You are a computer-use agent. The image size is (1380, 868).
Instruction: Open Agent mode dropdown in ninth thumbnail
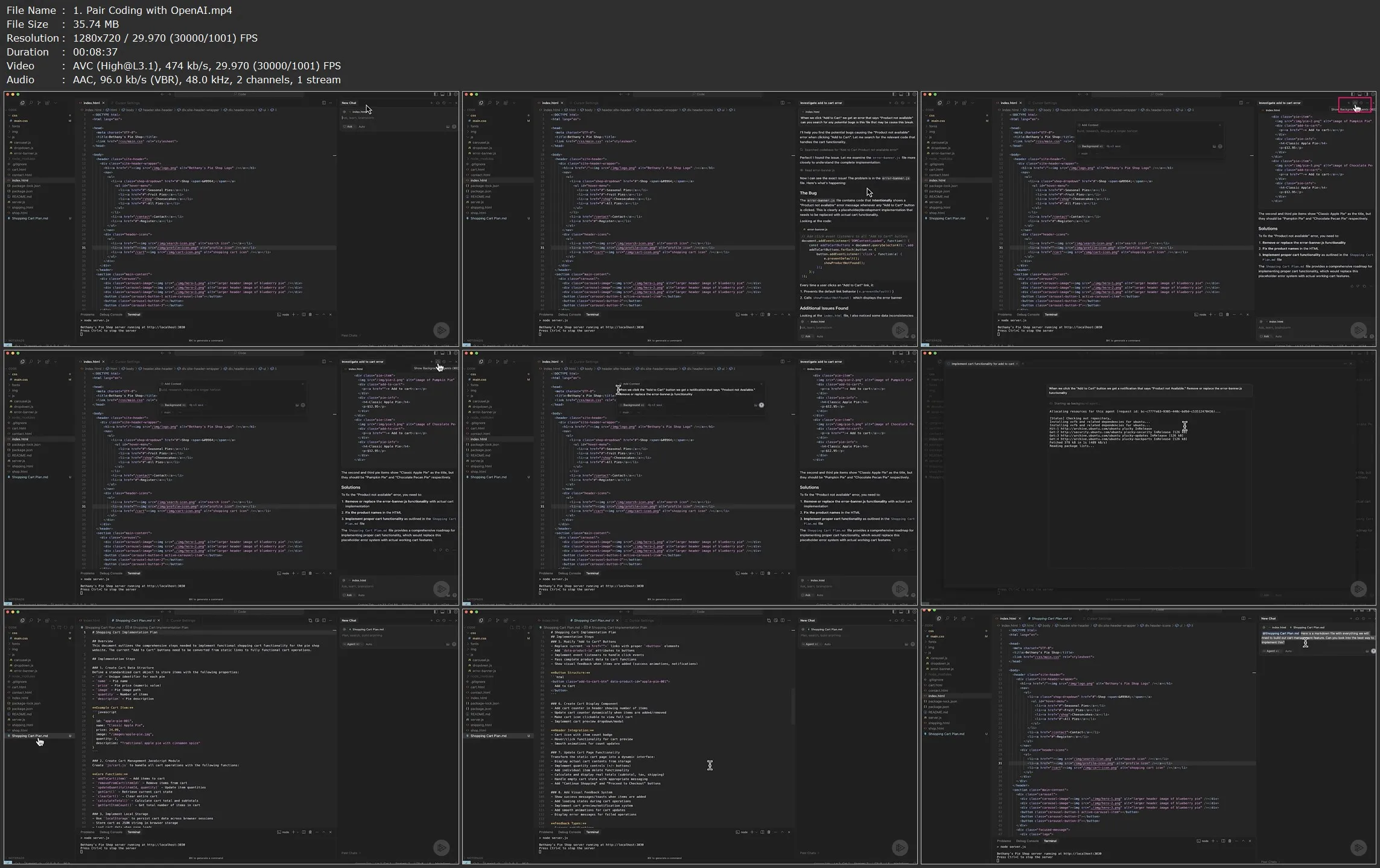click(1272, 651)
